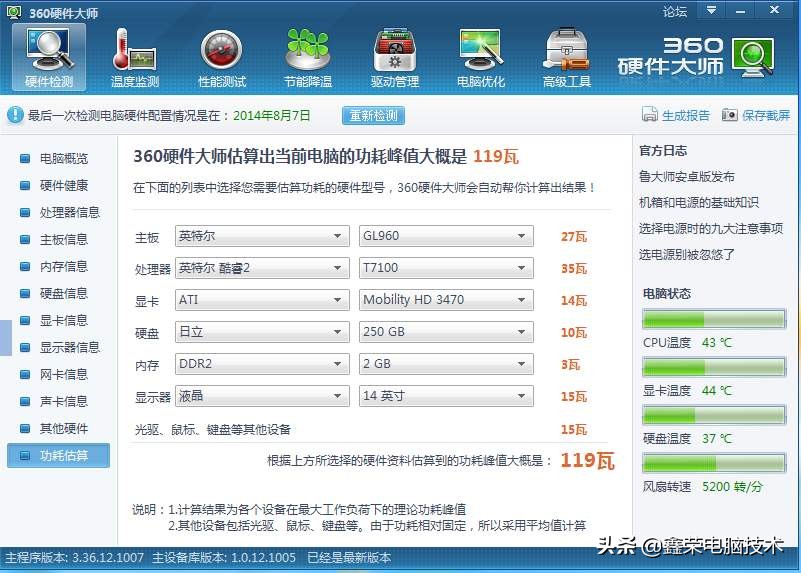Click the 360 title bar app icon

tap(14, 11)
